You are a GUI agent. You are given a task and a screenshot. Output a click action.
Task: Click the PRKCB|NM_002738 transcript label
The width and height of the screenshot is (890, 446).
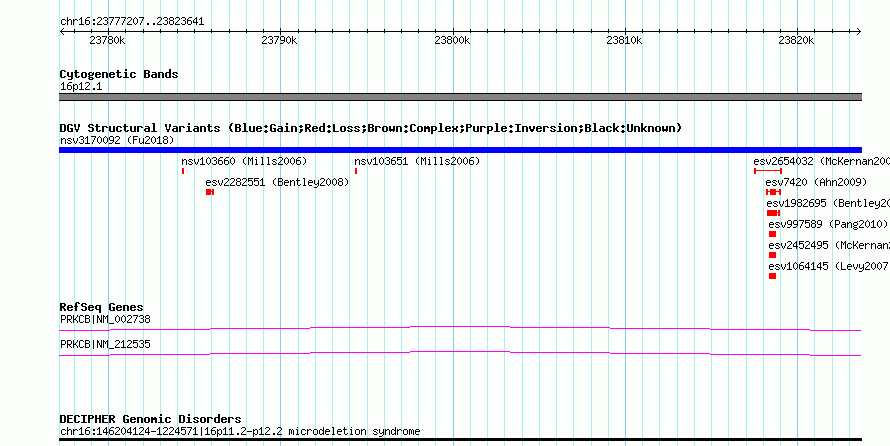click(x=106, y=319)
